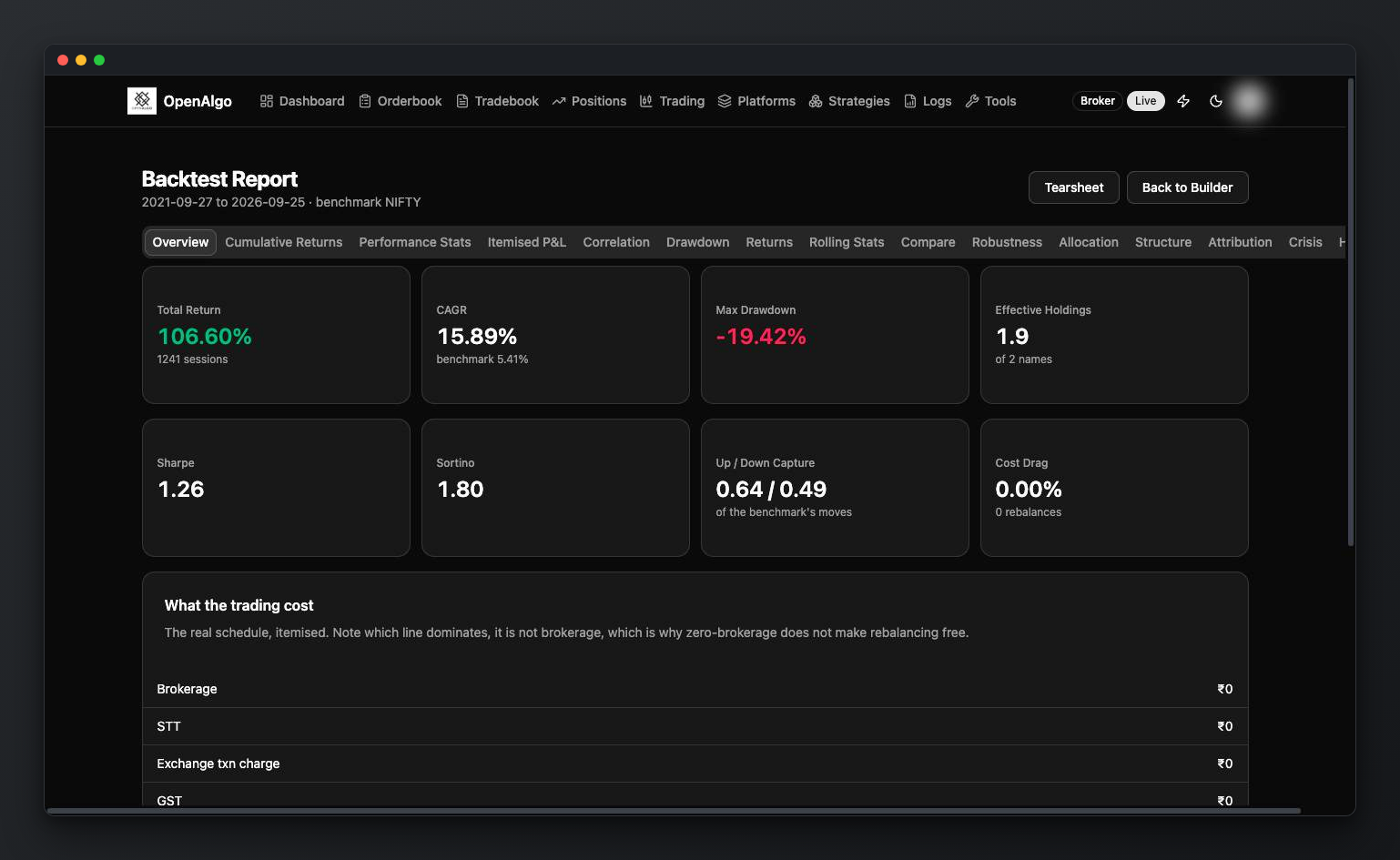
Task: Open Dashboard from the navigation bar
Action: (302, 101)
